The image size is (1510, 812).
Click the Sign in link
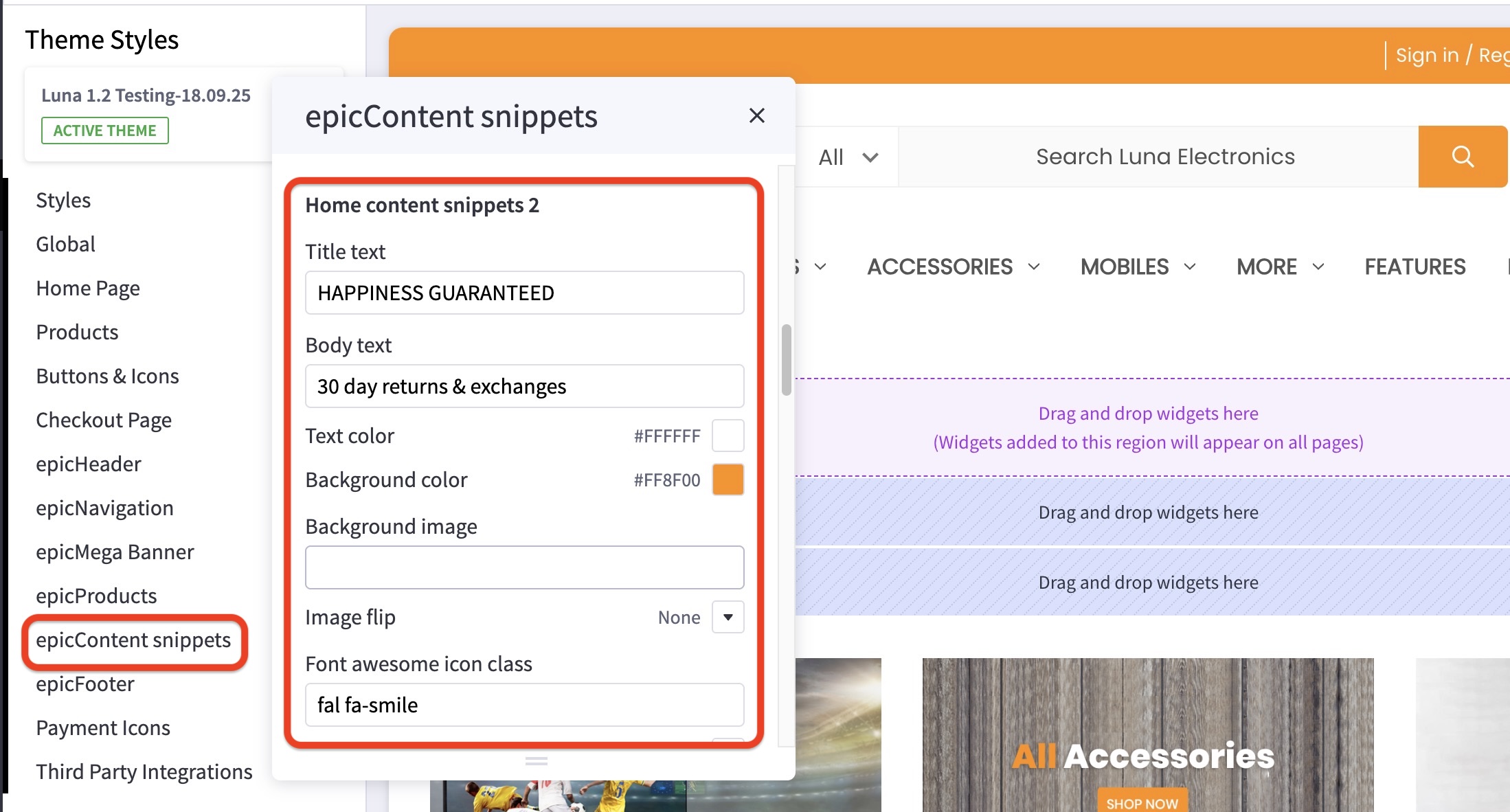coord(1427,54)
